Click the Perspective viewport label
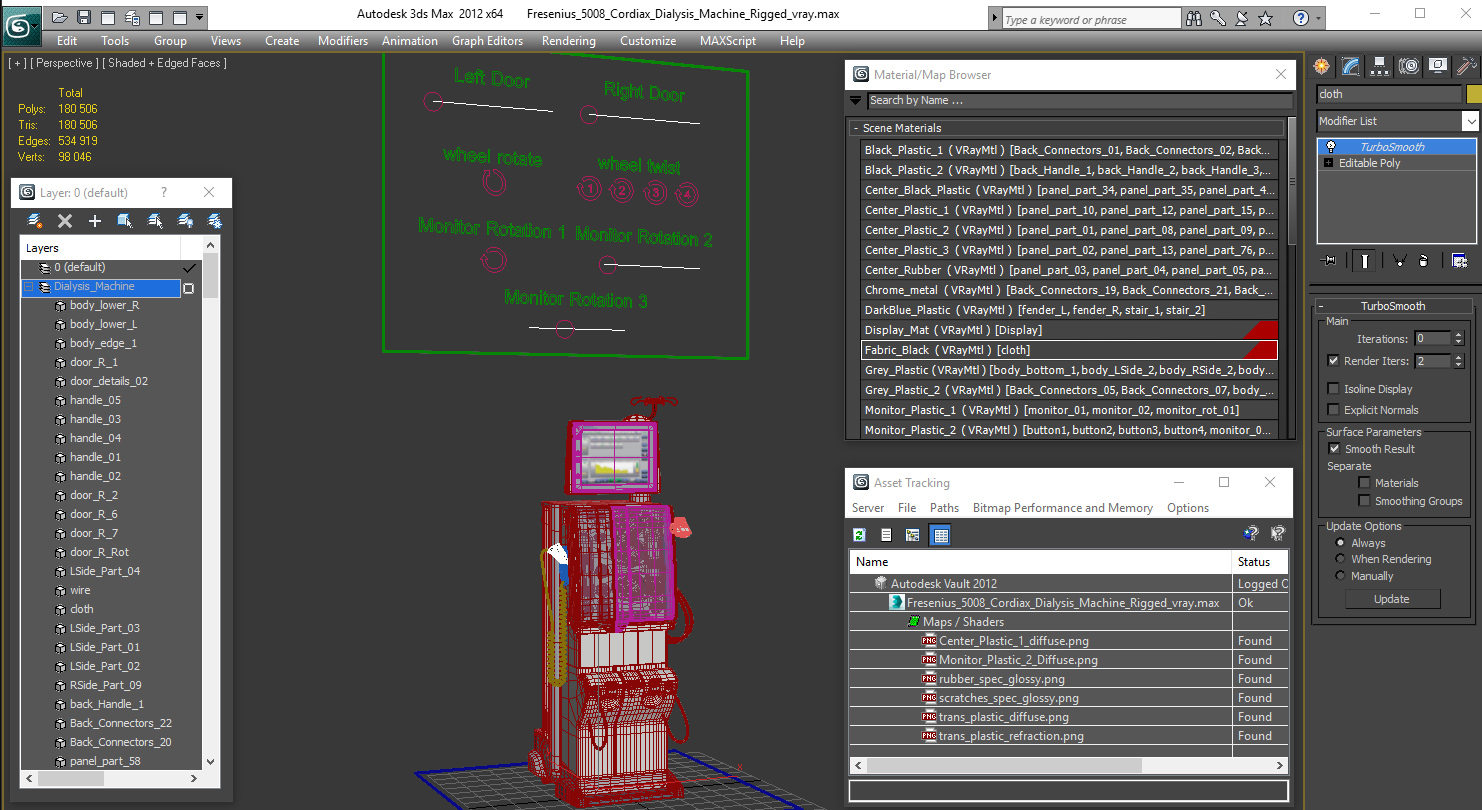Image resolution: width=1482 pixels, height=810 pixels. (63, 63)
